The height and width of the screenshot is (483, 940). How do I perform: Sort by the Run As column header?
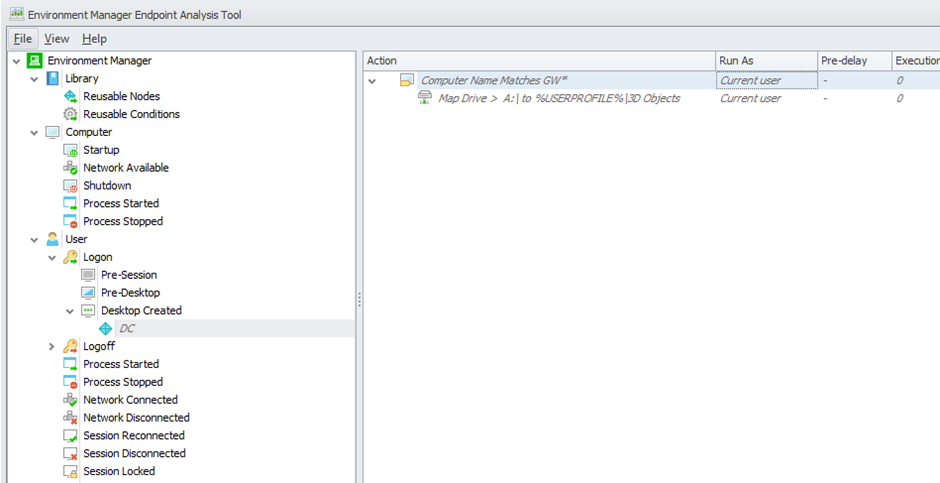(x=767, y=61)
